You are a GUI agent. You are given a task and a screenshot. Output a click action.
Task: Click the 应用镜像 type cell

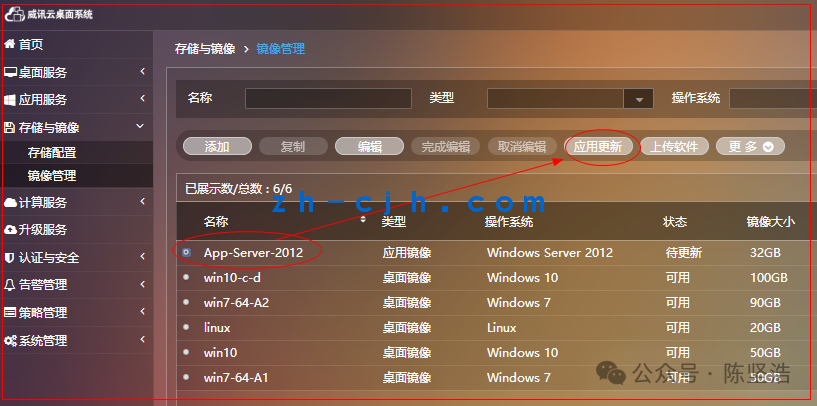[407, 253]
